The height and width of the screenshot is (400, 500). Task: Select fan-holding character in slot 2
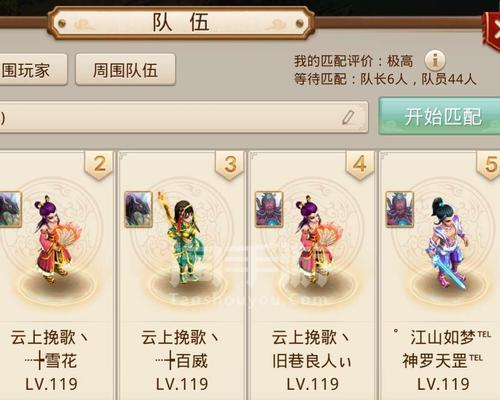click(x=55, y=240)
